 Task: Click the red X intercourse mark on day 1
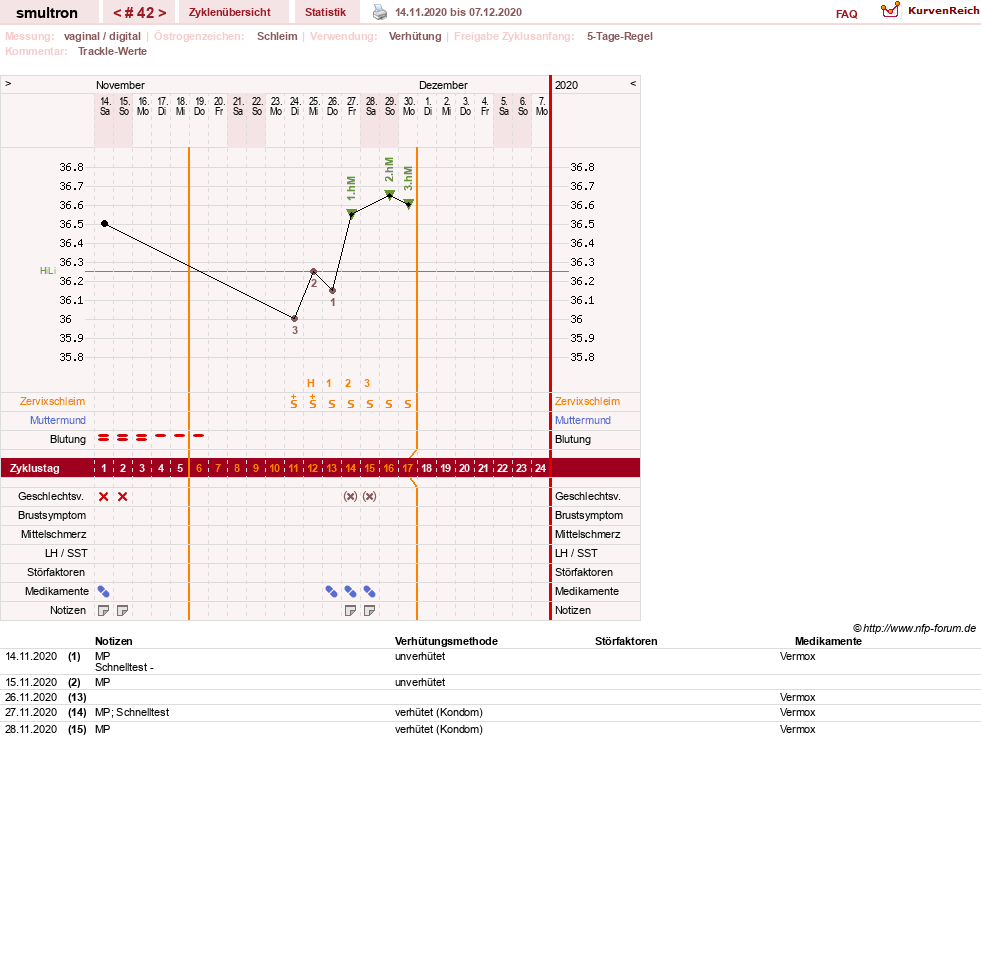click(104, 497)
